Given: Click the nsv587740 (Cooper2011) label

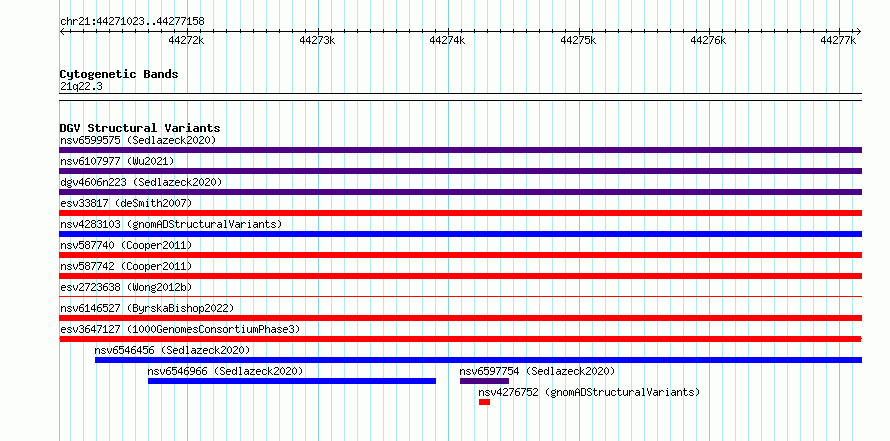Looking at the screenshot, I should (x=126, y=245).
